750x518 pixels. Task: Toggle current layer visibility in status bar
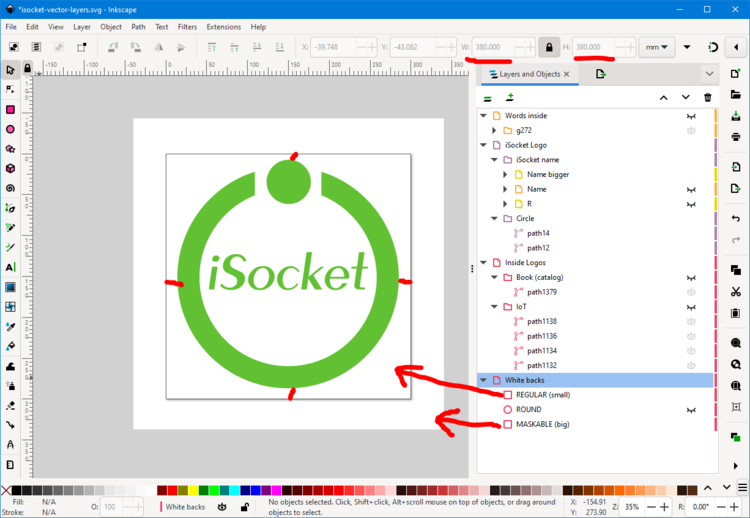[222, 507]
